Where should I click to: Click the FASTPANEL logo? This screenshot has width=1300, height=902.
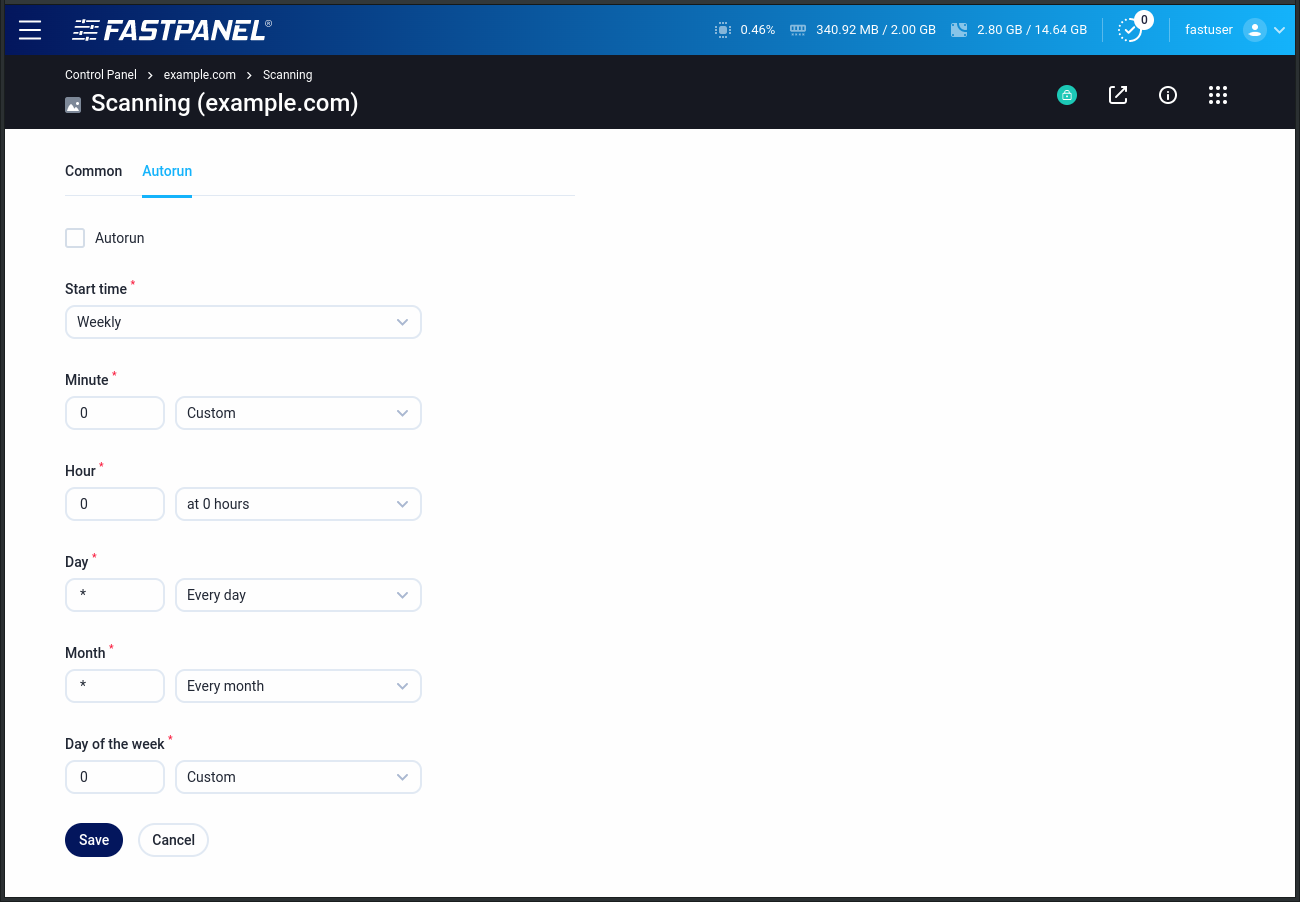point(172,30)
